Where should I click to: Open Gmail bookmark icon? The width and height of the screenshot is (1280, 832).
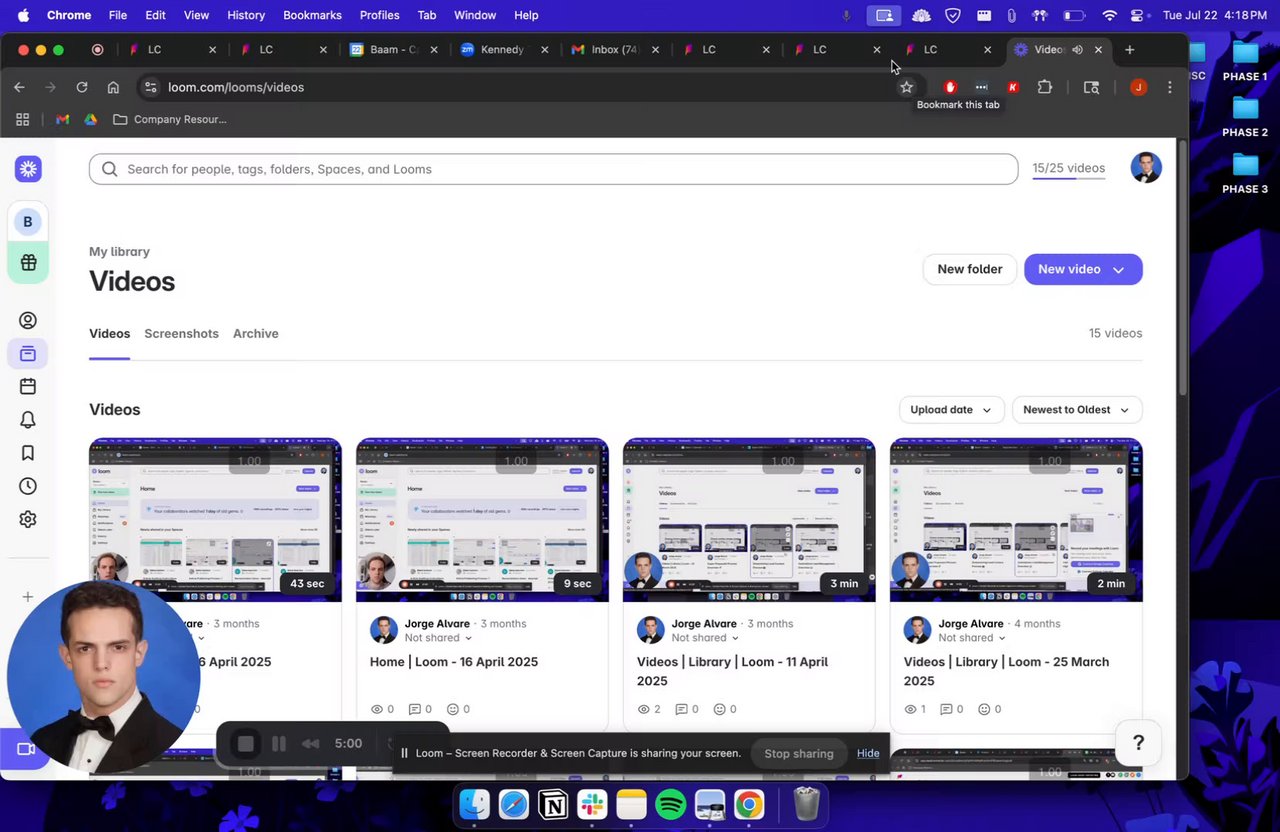(x=62, y=119)
